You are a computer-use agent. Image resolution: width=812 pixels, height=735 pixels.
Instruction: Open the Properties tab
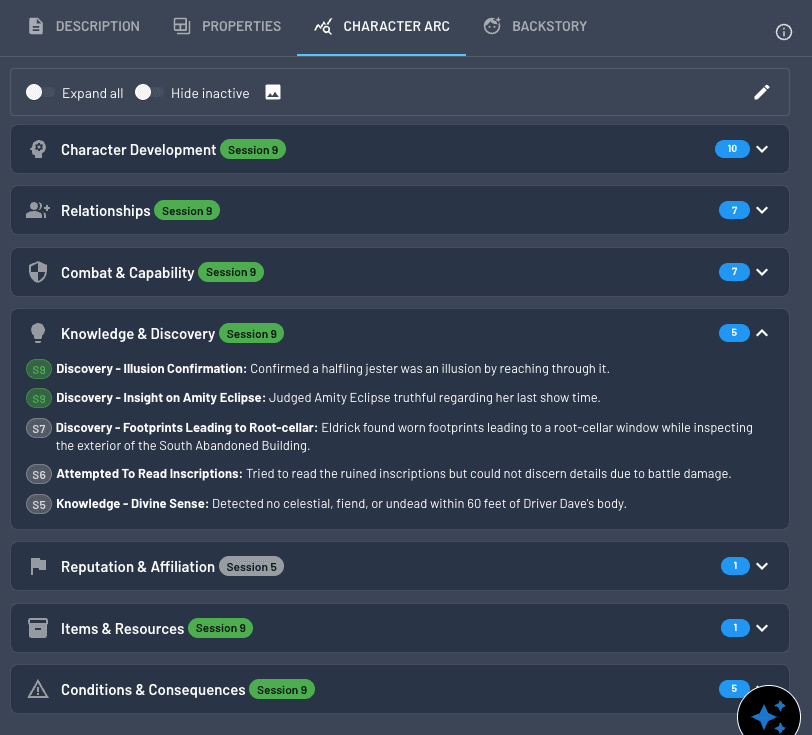(227, 26)
